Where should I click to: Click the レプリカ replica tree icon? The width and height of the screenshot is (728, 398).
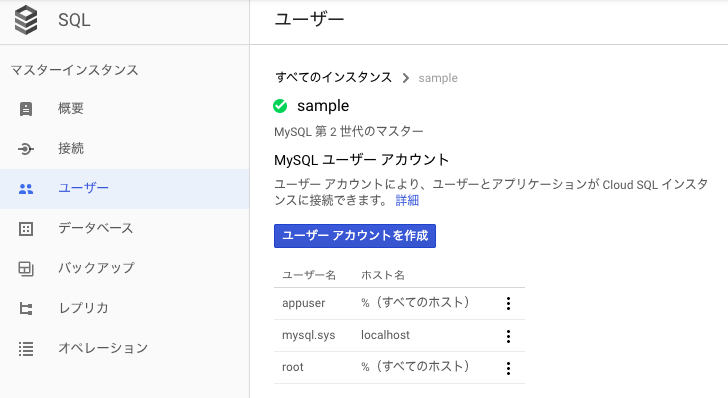[26, 308]
